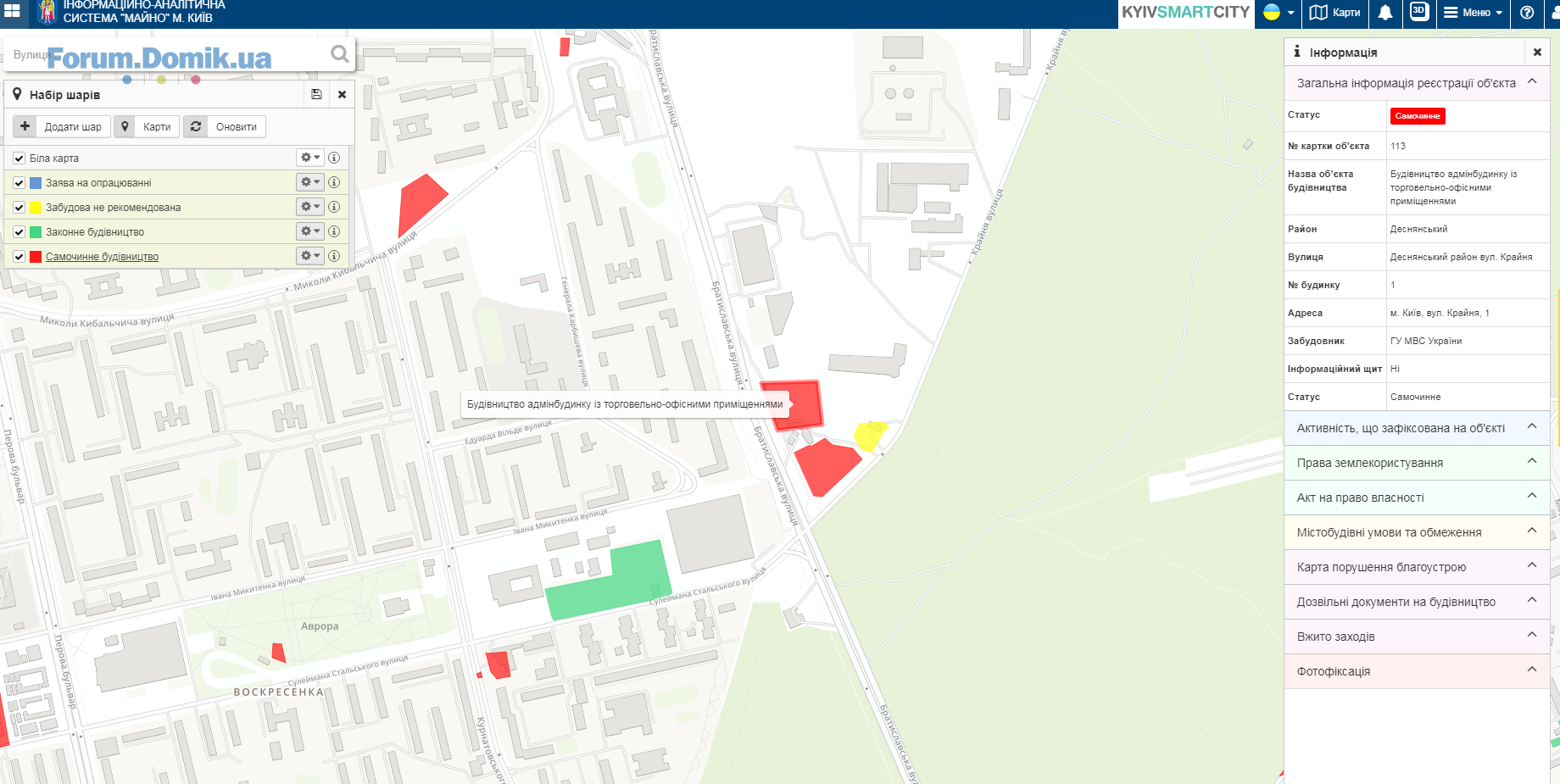1560x784 pixels.
Task: Open Карти in the top bar
Action: click(x=1335, y=13)
